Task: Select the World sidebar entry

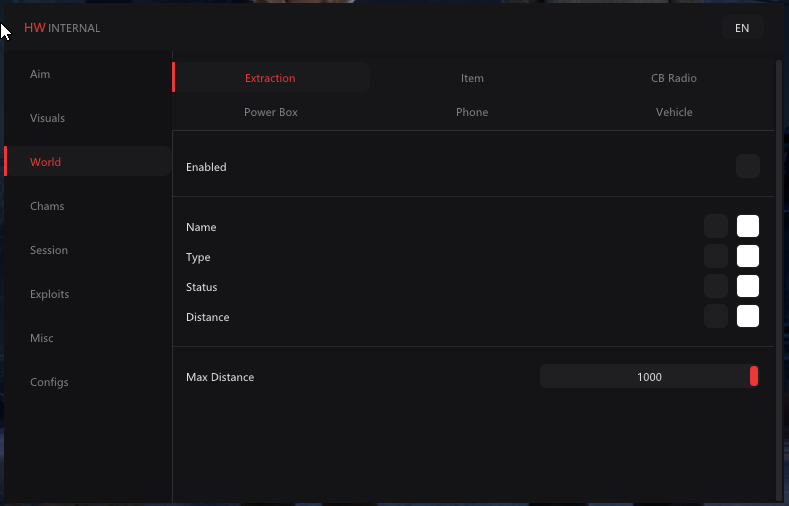Action: pos(88,162)
